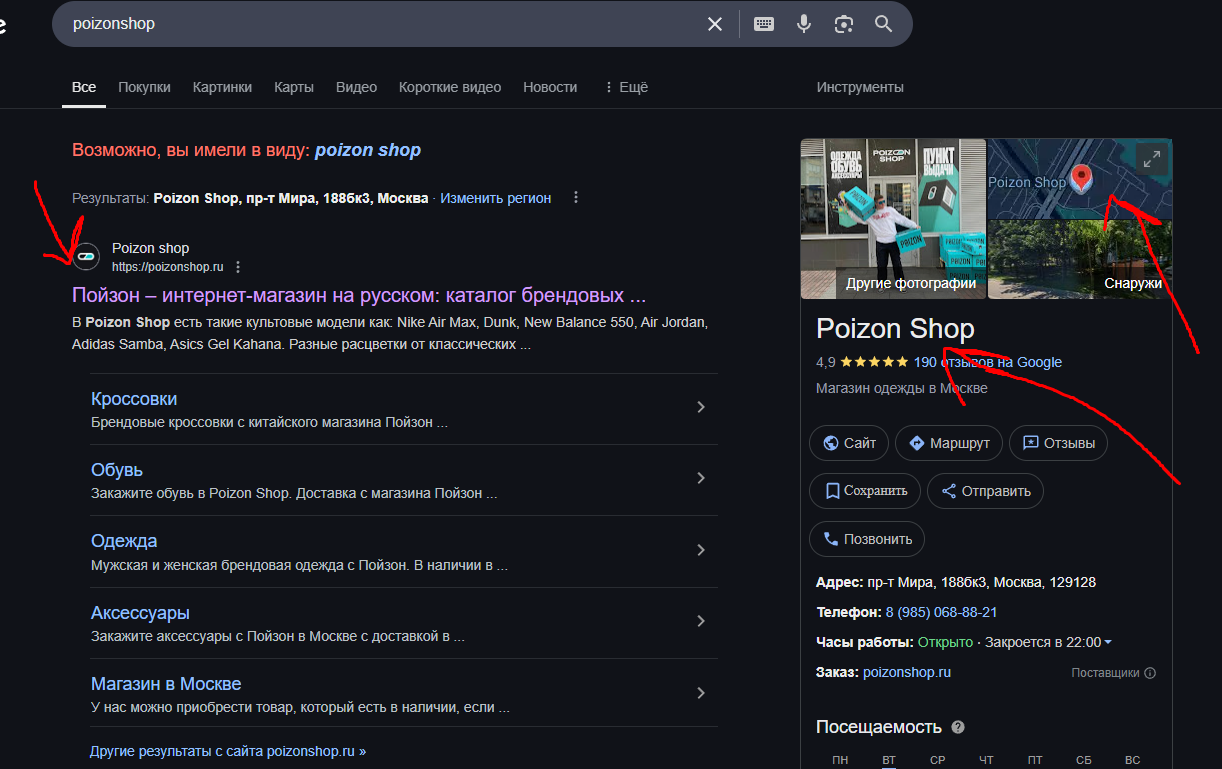Click the Poizon Shop panel title
Viewport: 1222px width, 769px height.
point(895,328)
